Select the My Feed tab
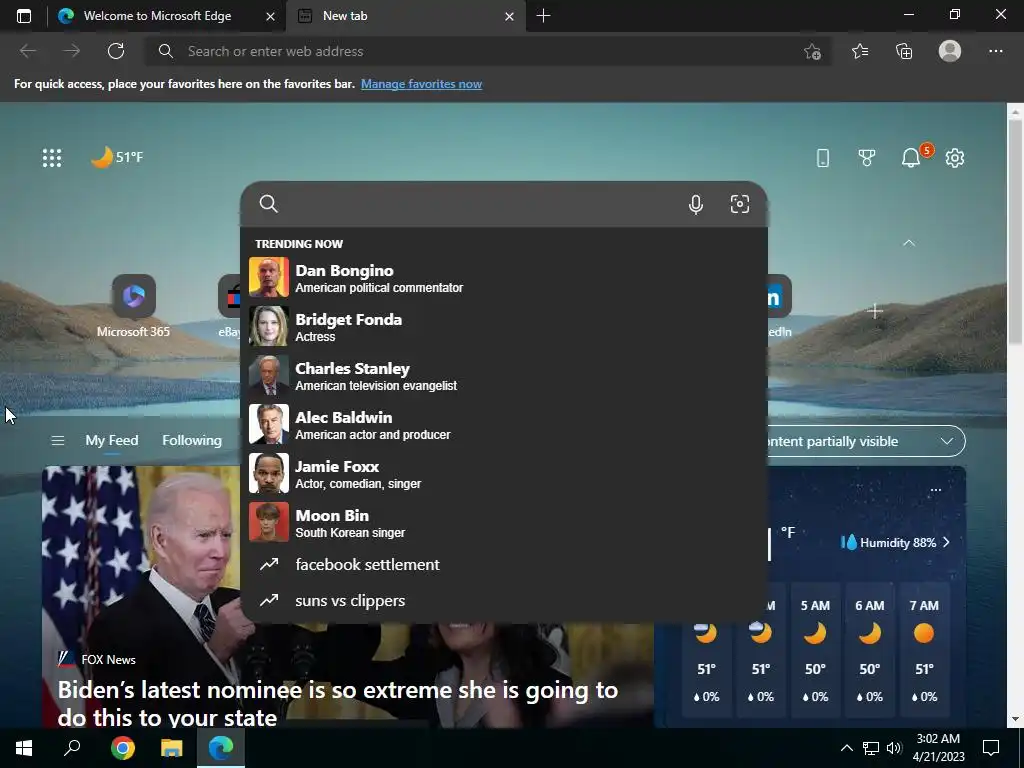The width and height of the screenshot is (1024, 768). pyautogui.click(x=112, y=441)
